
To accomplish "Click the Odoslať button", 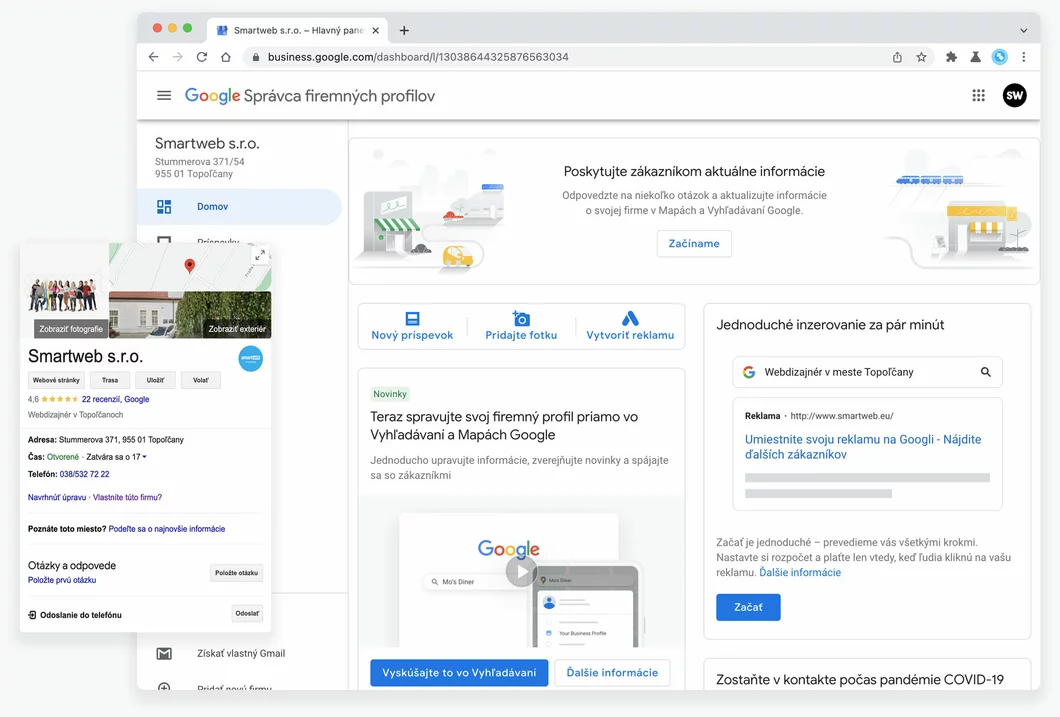I will click(x=247, y=614).
